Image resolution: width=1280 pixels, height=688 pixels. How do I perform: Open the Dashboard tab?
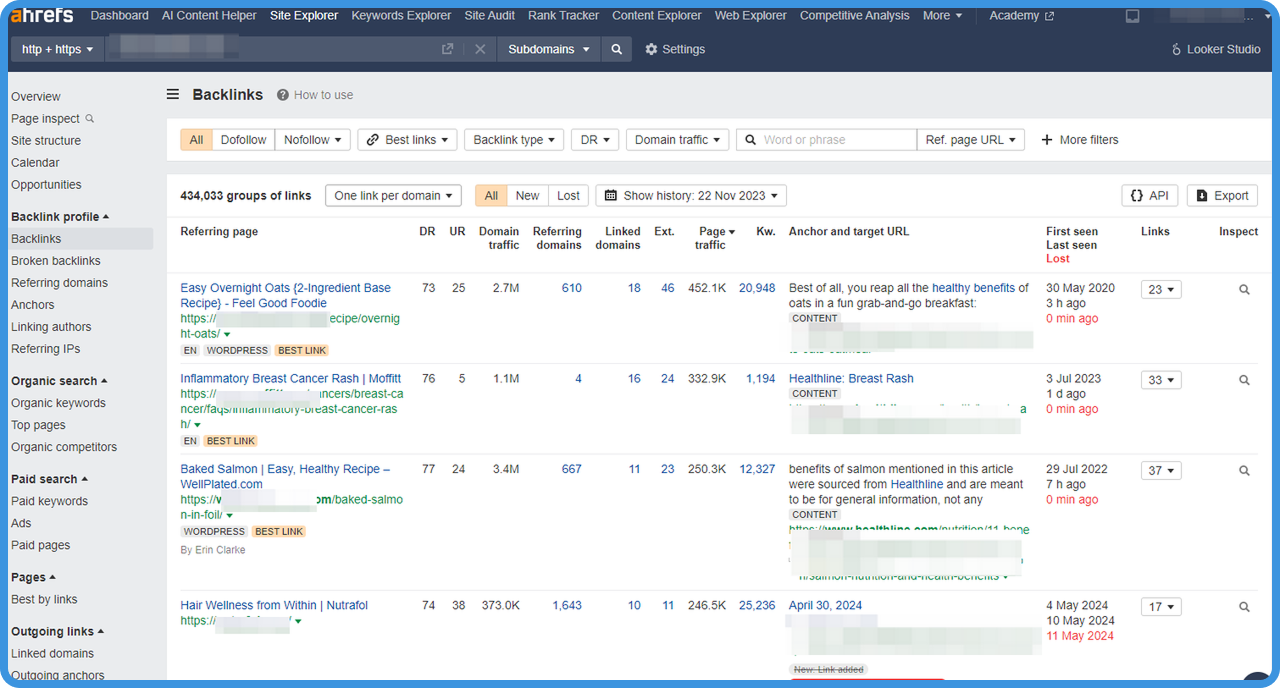click(x=119, y=16)
